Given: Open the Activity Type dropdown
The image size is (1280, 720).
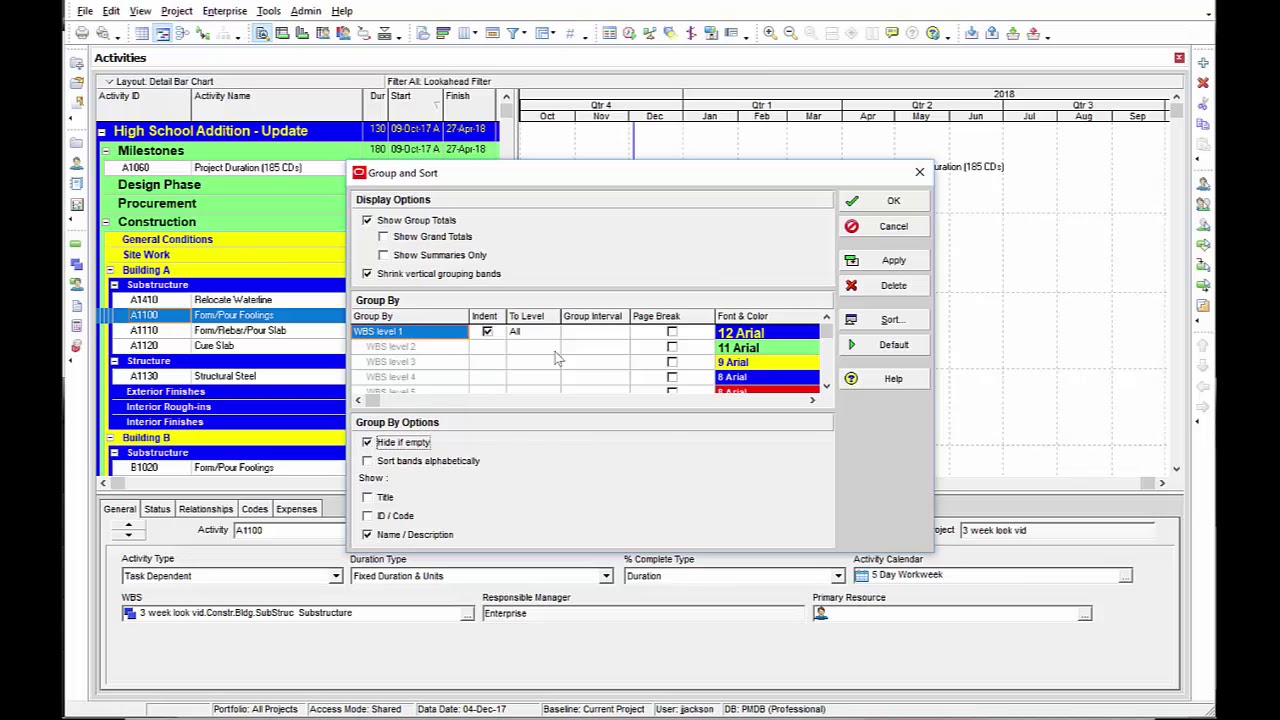Looking at the screenshot, I should (x=336, y=576).
